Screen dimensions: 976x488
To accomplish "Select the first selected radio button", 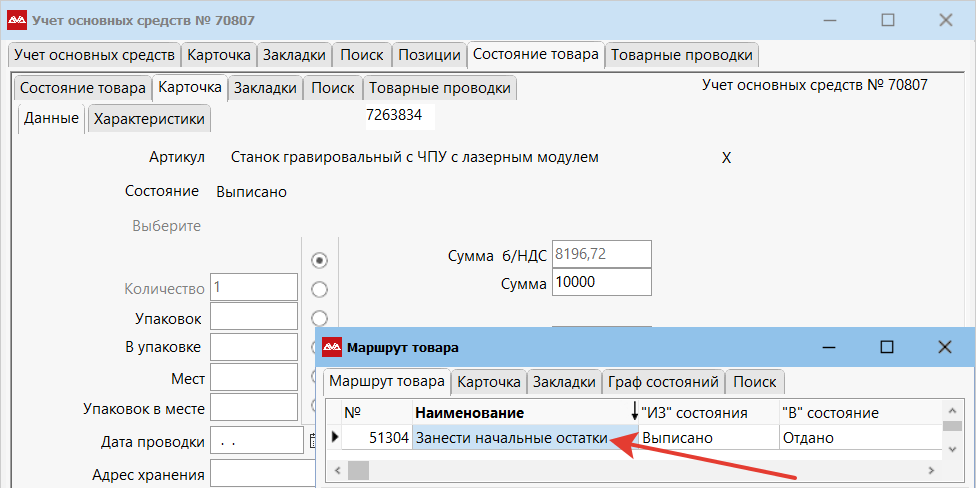I will (319, 260).
